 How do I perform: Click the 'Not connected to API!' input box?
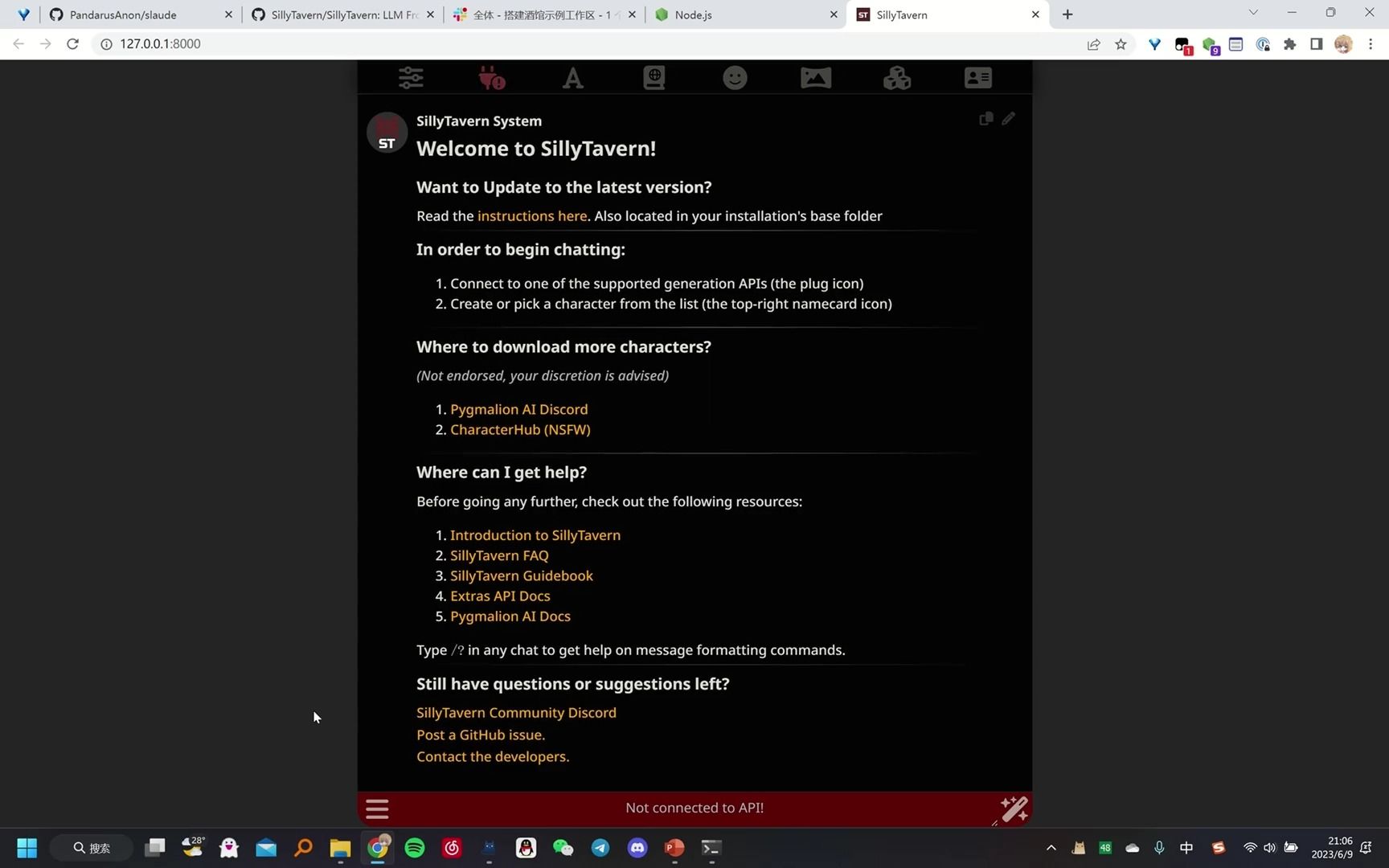[694, 809]
